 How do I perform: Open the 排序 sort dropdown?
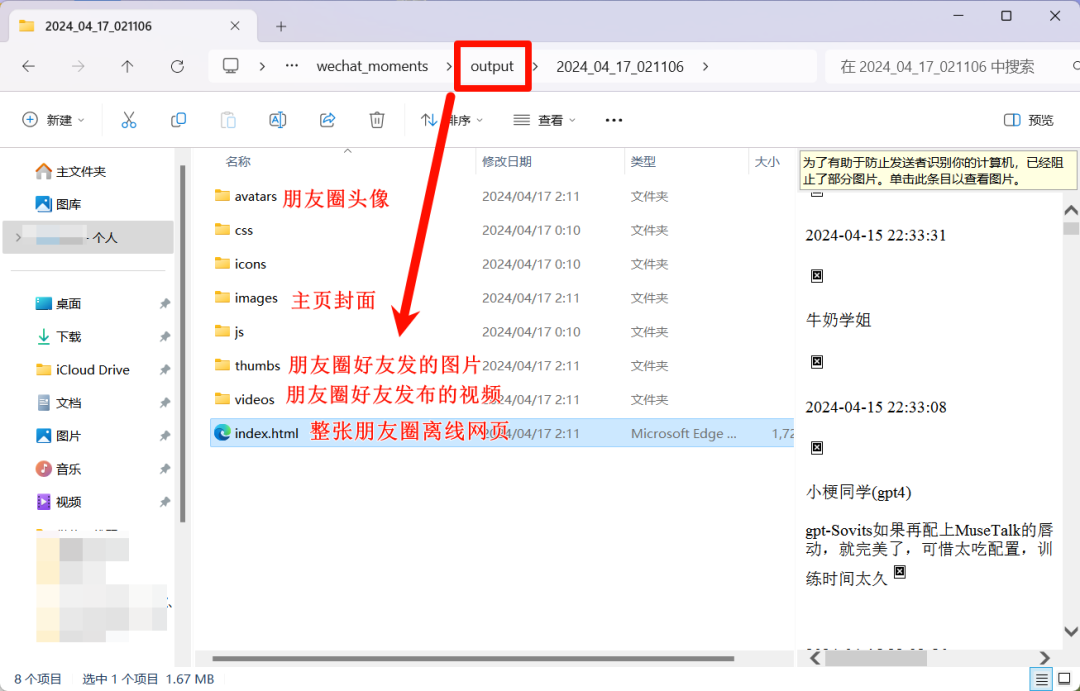(x=452, y=120)
